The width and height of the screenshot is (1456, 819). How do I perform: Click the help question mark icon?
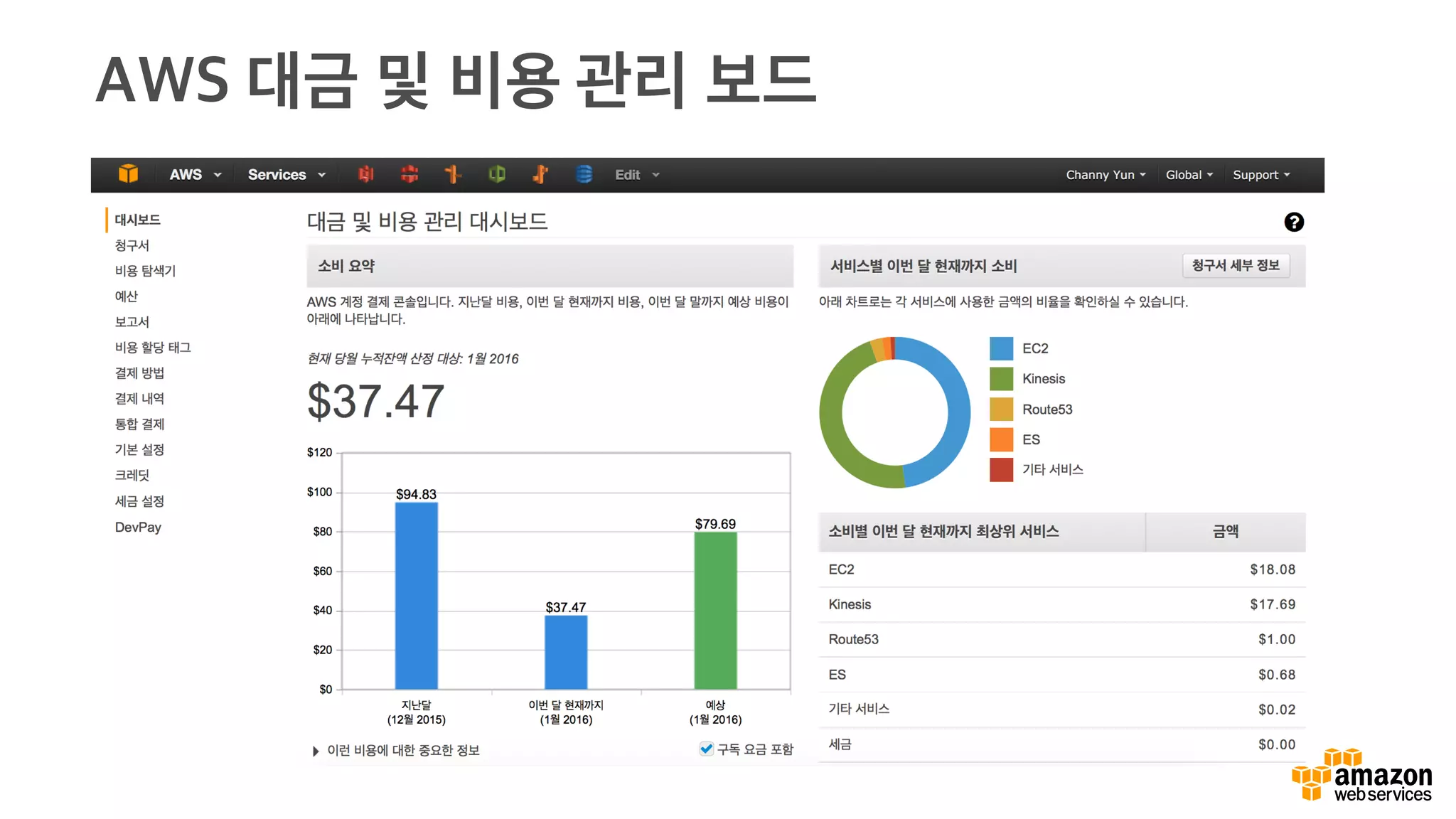click(x=1294, y=222)
